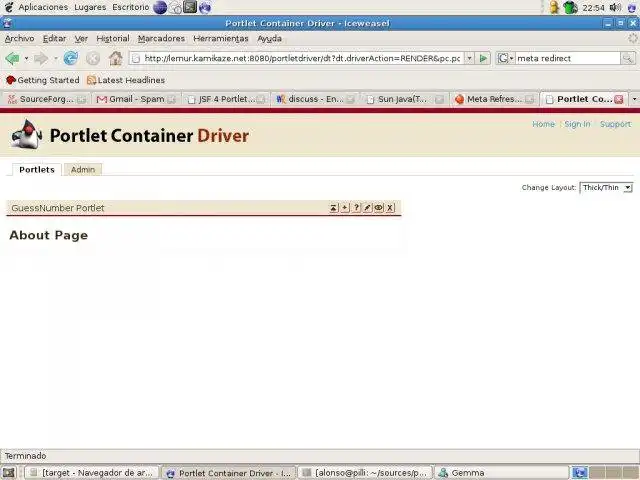Minimize the GuessNumber Portlet with the arrow icon
This screenshot has height=480, width=640.
333,208
